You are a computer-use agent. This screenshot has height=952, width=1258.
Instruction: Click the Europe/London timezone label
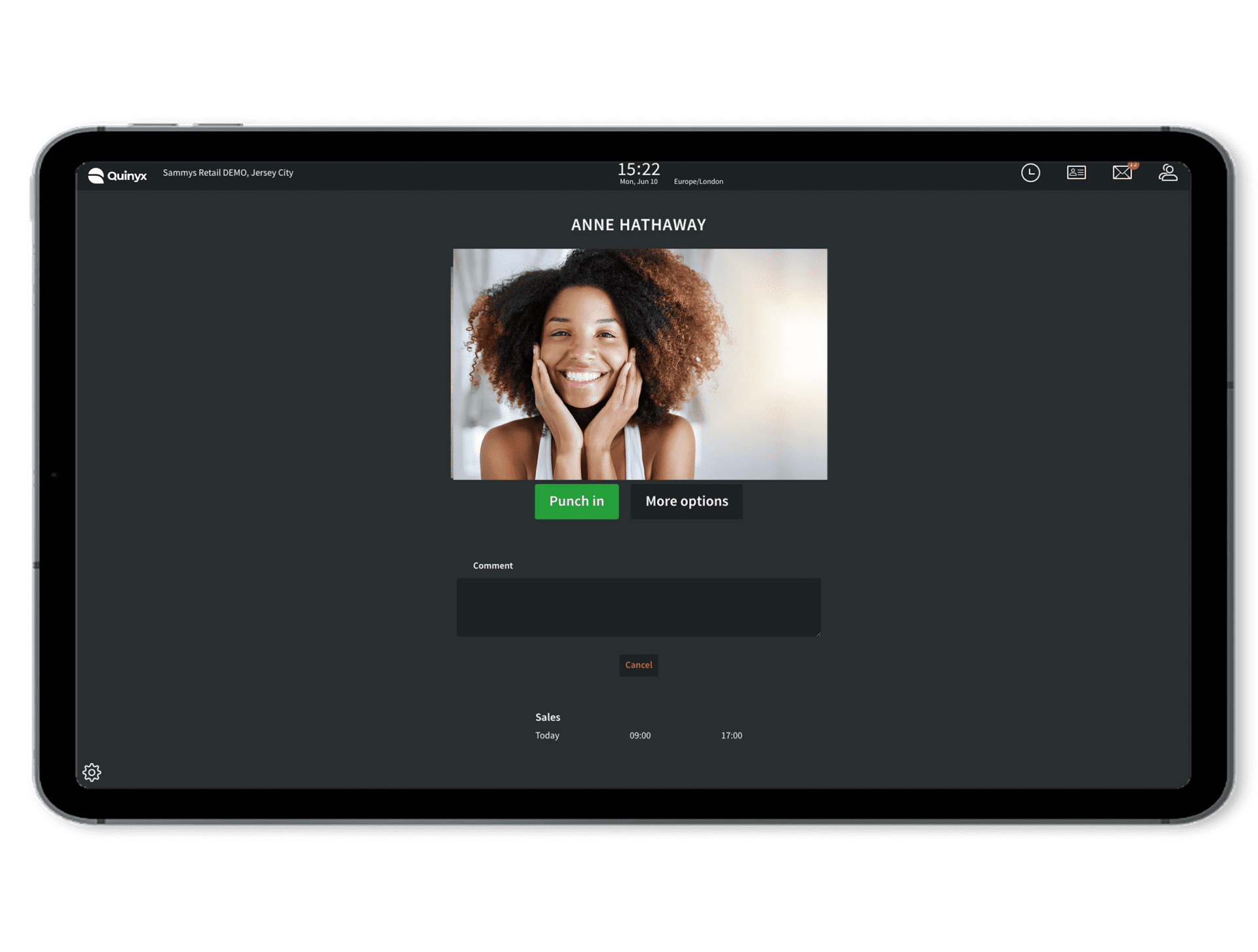coord(698,181)
